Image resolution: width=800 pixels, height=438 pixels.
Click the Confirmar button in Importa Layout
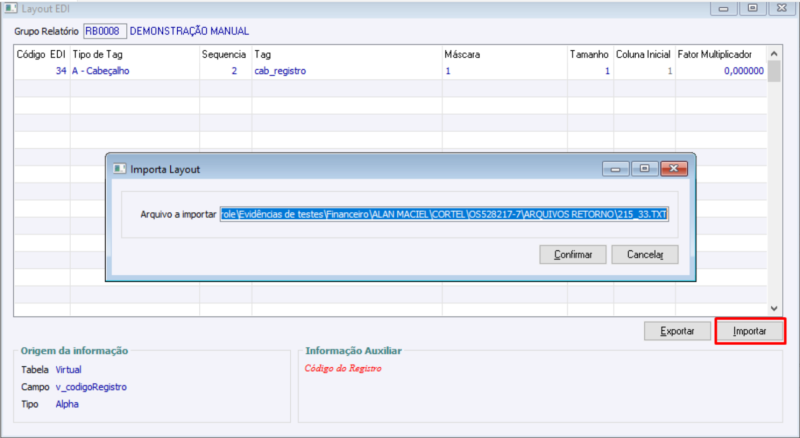pos(572,254)
